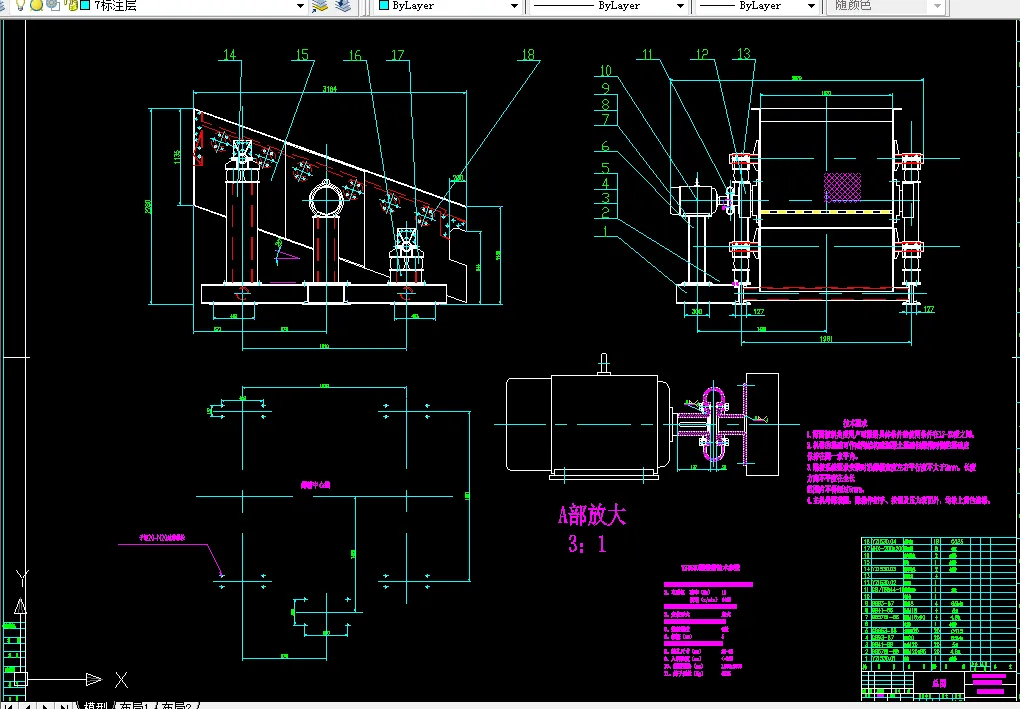Screen dimensions: 1020x709
Task: Toggle the layer freeze sun icon
Action: click(36, 5)
